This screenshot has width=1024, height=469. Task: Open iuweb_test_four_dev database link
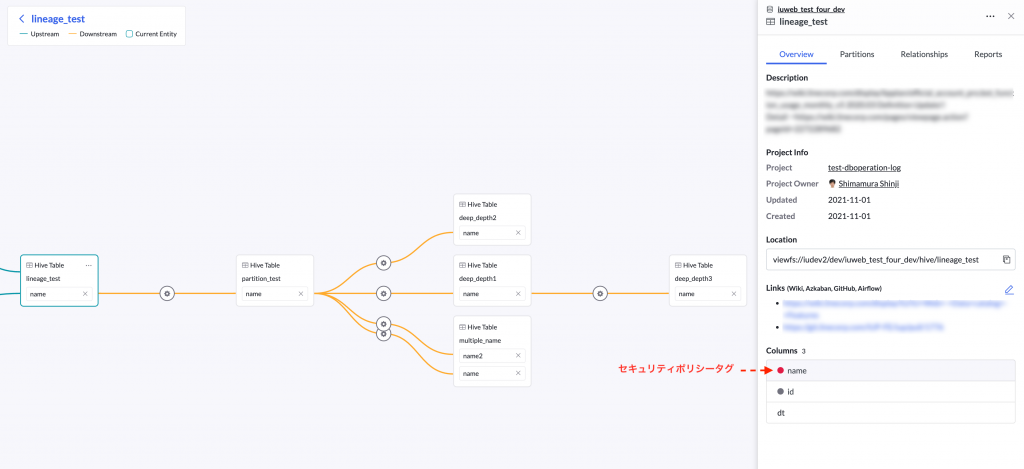click(812, 9)
